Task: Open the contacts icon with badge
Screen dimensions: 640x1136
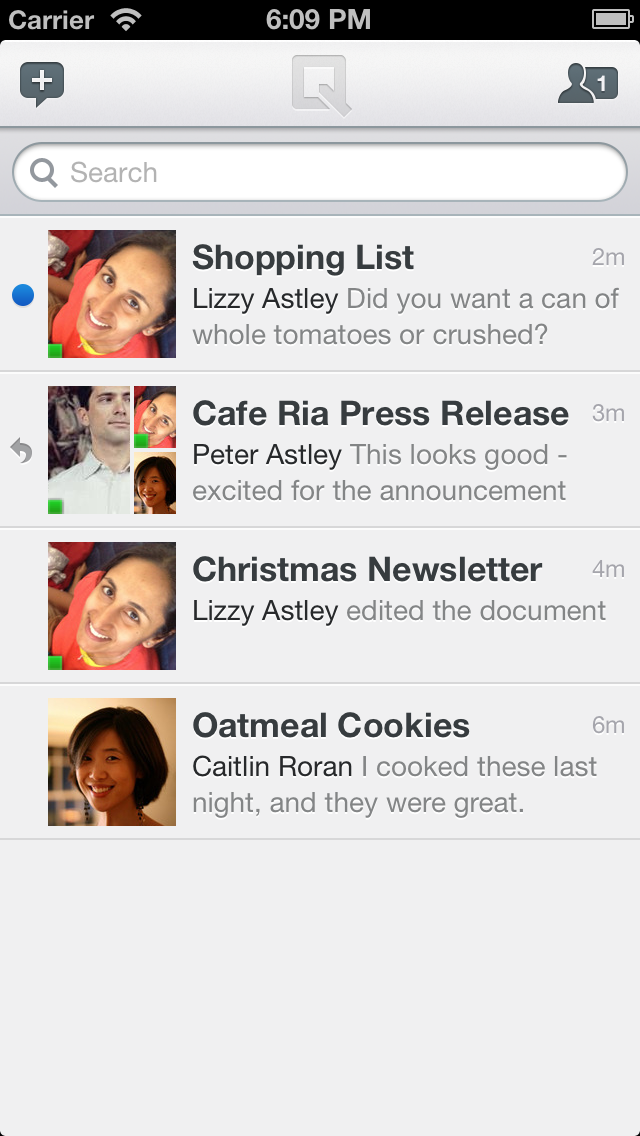Action: pos(587,84)
